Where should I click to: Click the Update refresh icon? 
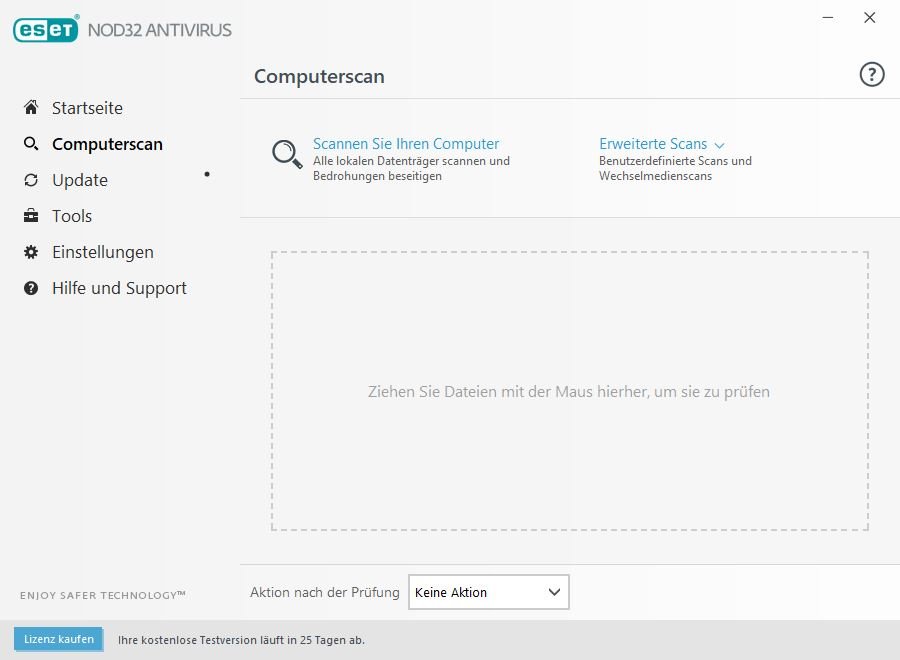(x=31, y=180)
